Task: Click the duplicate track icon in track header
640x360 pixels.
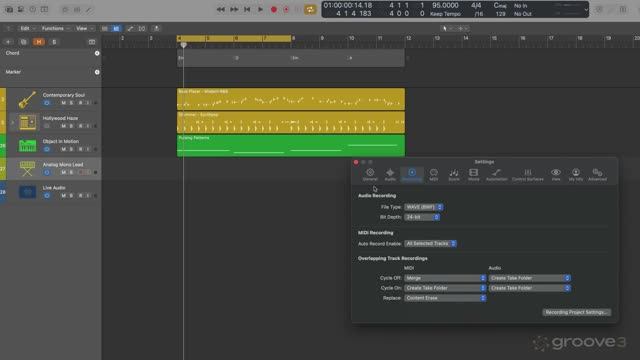Action: point(23,42)
